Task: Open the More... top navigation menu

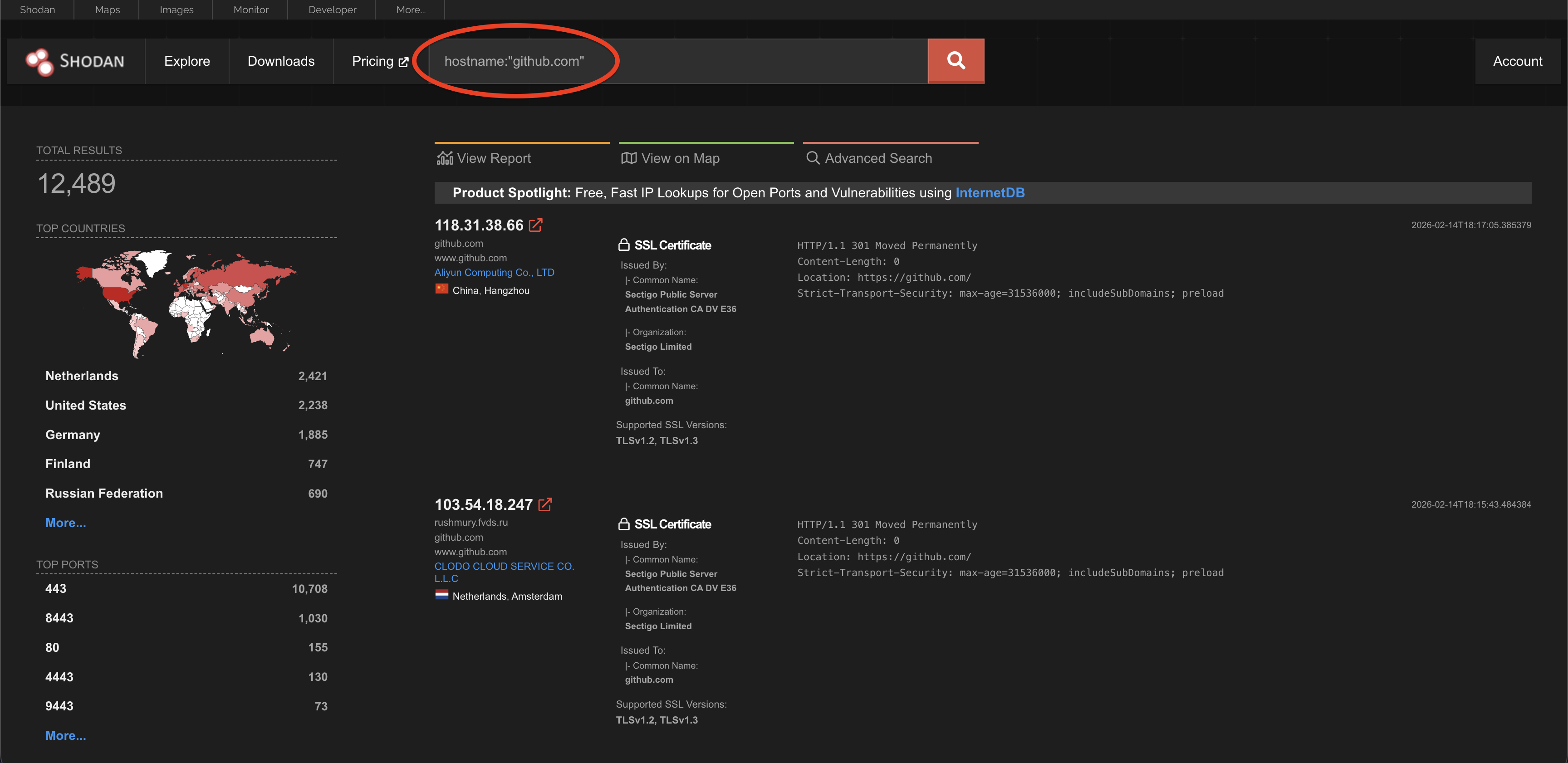Action: tap(410, 10)
